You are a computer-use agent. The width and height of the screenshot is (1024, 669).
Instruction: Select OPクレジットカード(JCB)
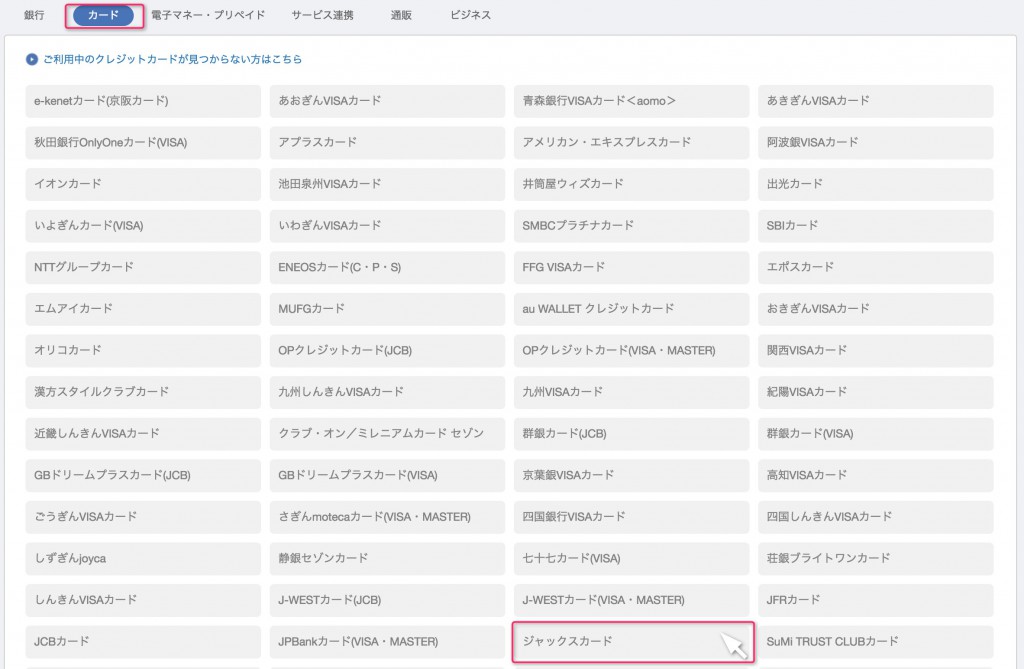pos(387,351)
